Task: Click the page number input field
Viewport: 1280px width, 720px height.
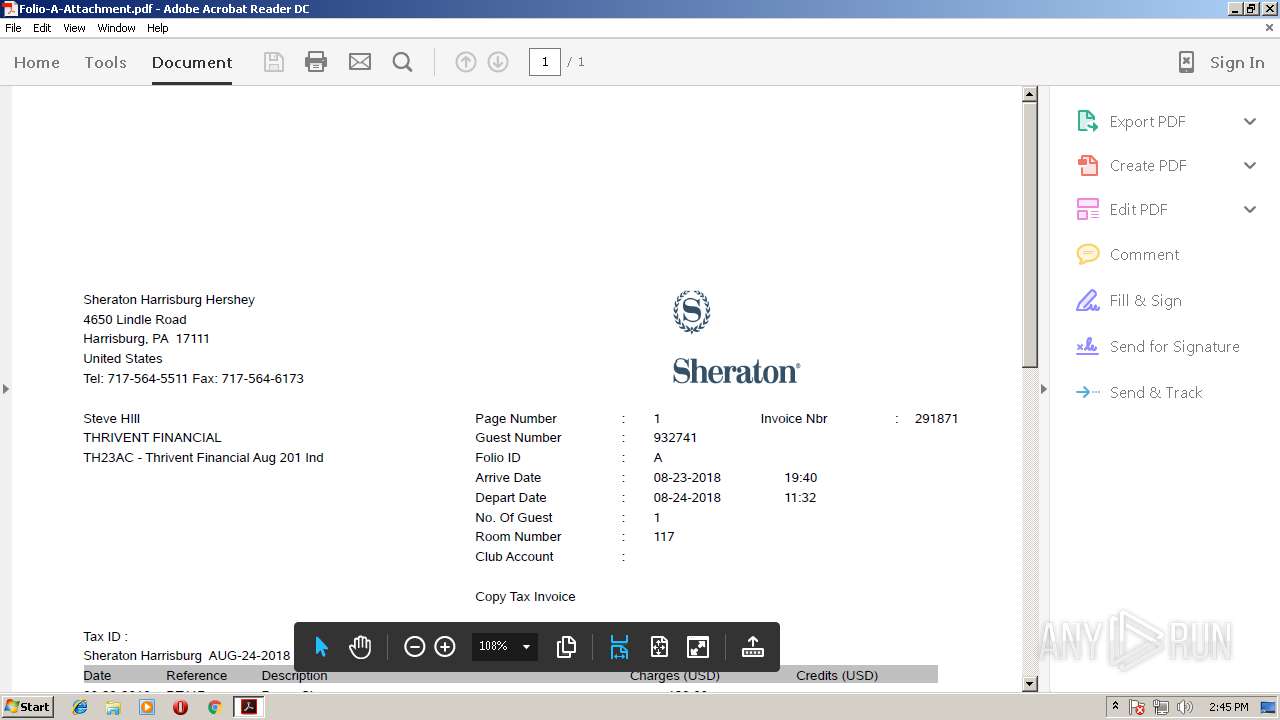Action: [545, 62]
